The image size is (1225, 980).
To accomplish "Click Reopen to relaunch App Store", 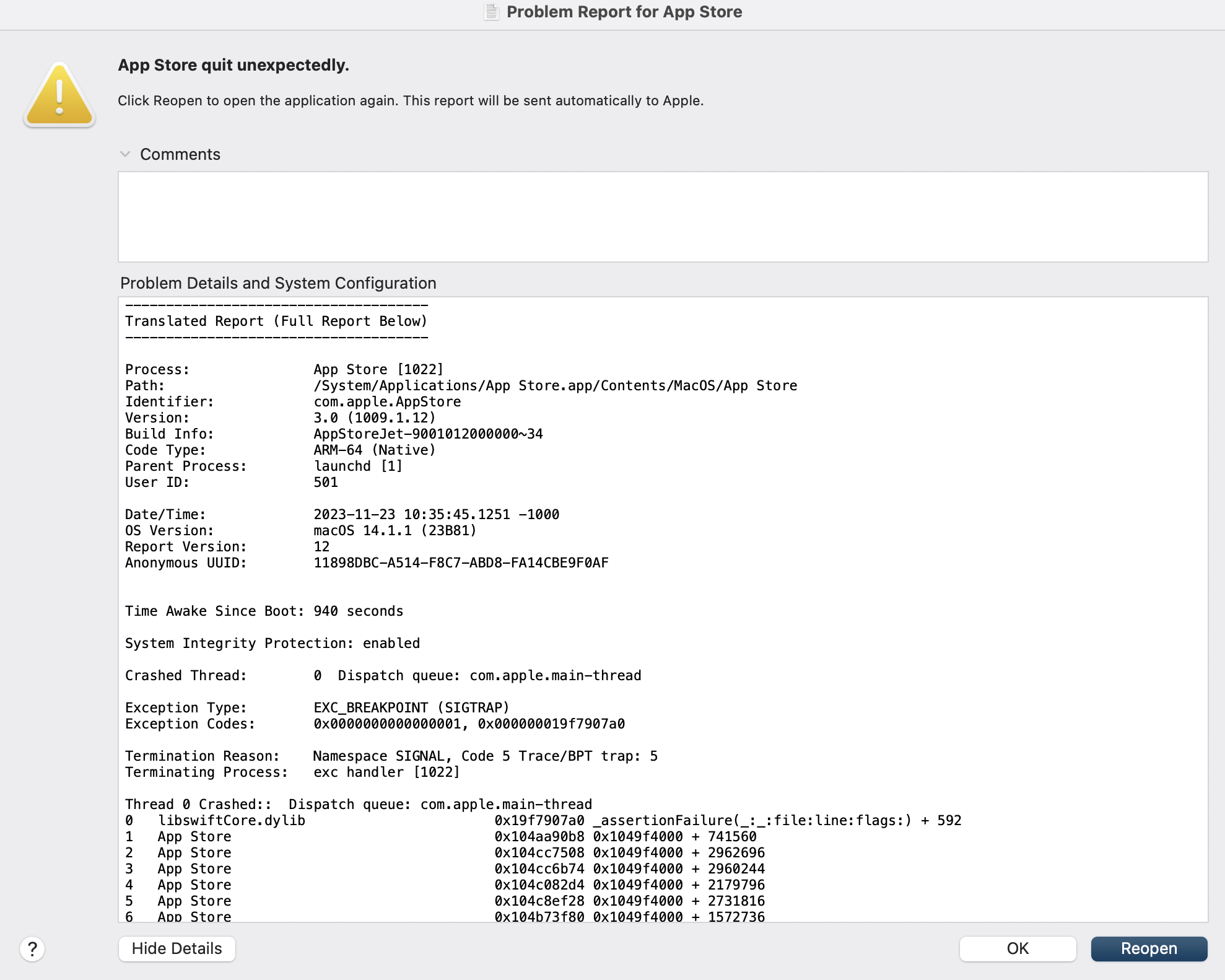I will [1149, 948].
